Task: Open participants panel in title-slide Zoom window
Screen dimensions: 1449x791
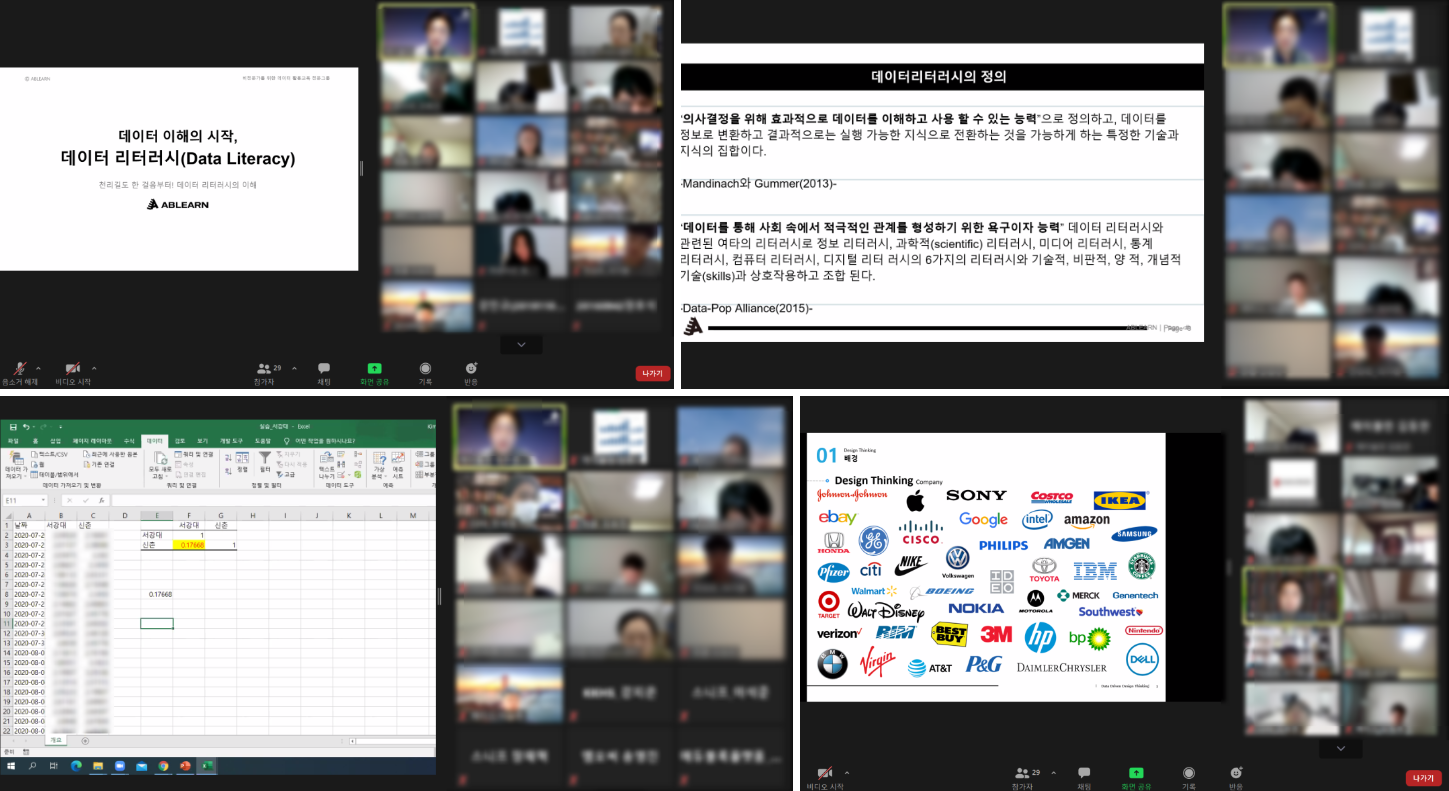Action: [265, 373]
